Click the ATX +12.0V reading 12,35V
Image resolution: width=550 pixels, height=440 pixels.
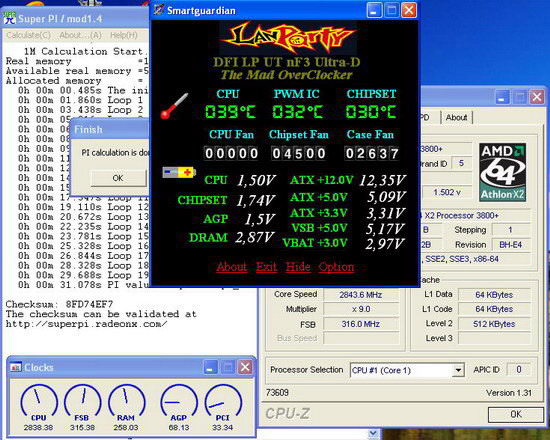[x=383, y=180]
